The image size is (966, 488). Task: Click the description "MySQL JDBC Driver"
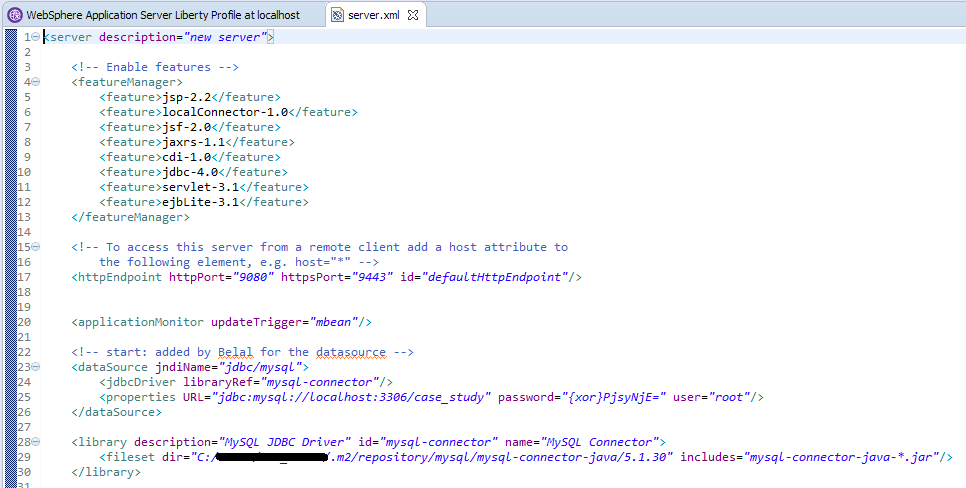click(285, 442)
